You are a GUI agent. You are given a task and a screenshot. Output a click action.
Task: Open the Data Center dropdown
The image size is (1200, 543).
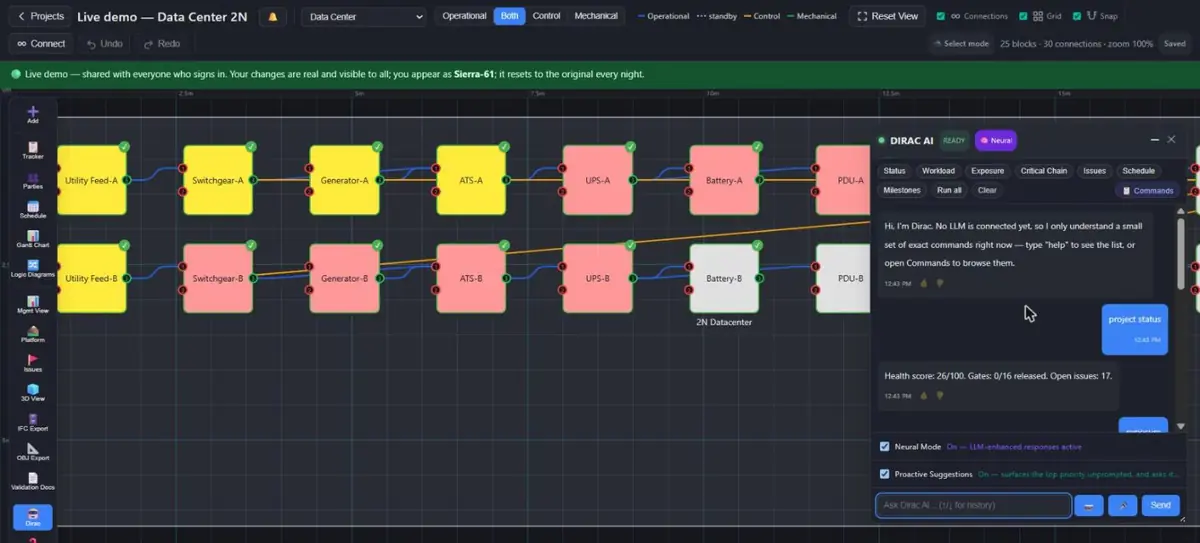[364, 17]
